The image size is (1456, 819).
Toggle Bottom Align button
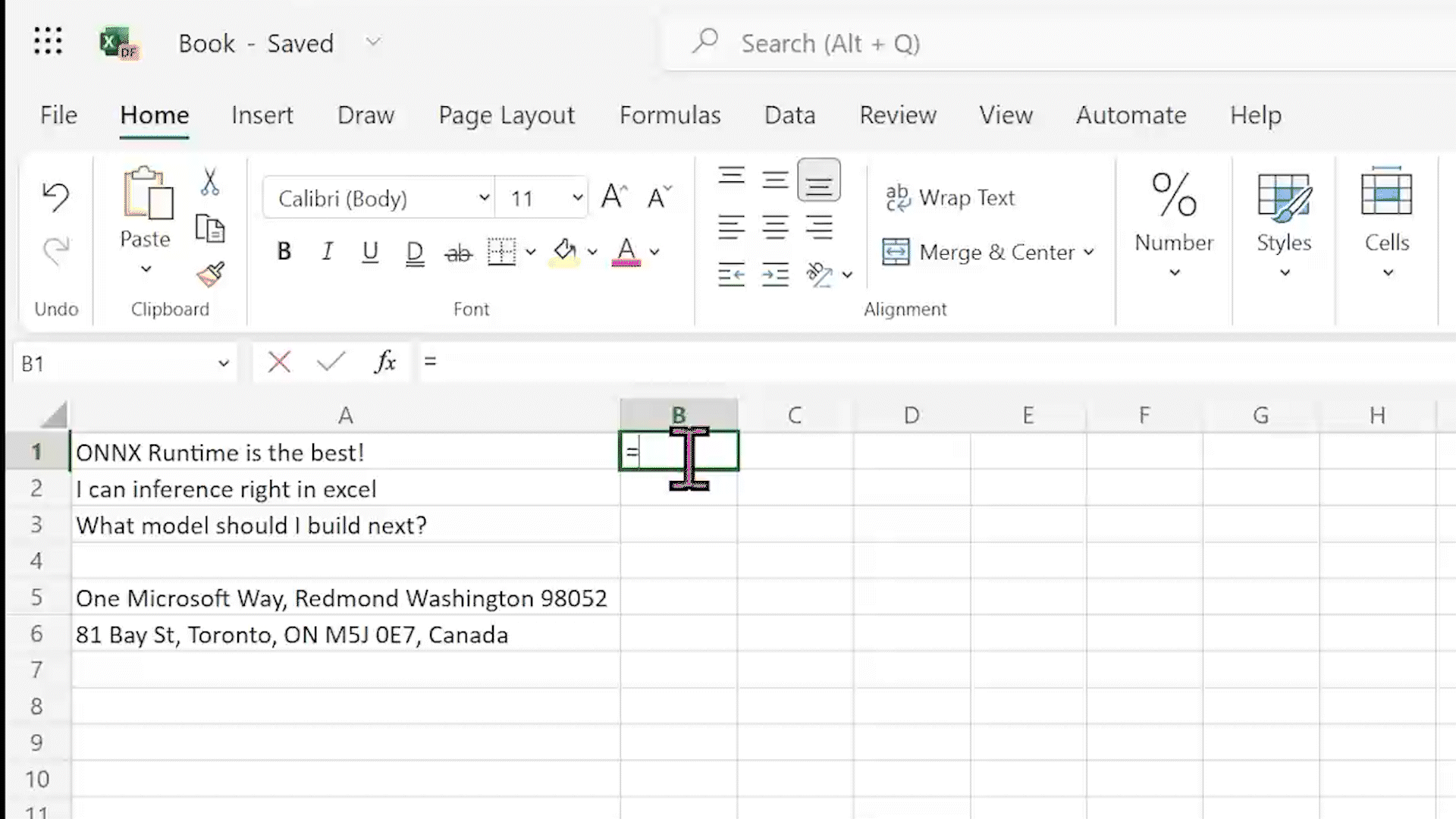pyautogui.click(x=819, y=180)
